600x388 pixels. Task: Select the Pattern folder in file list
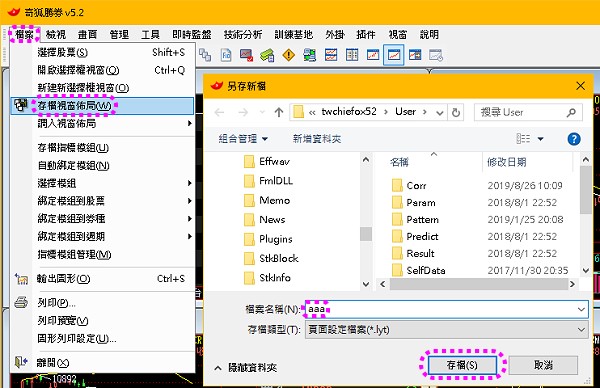coord(415,220)
